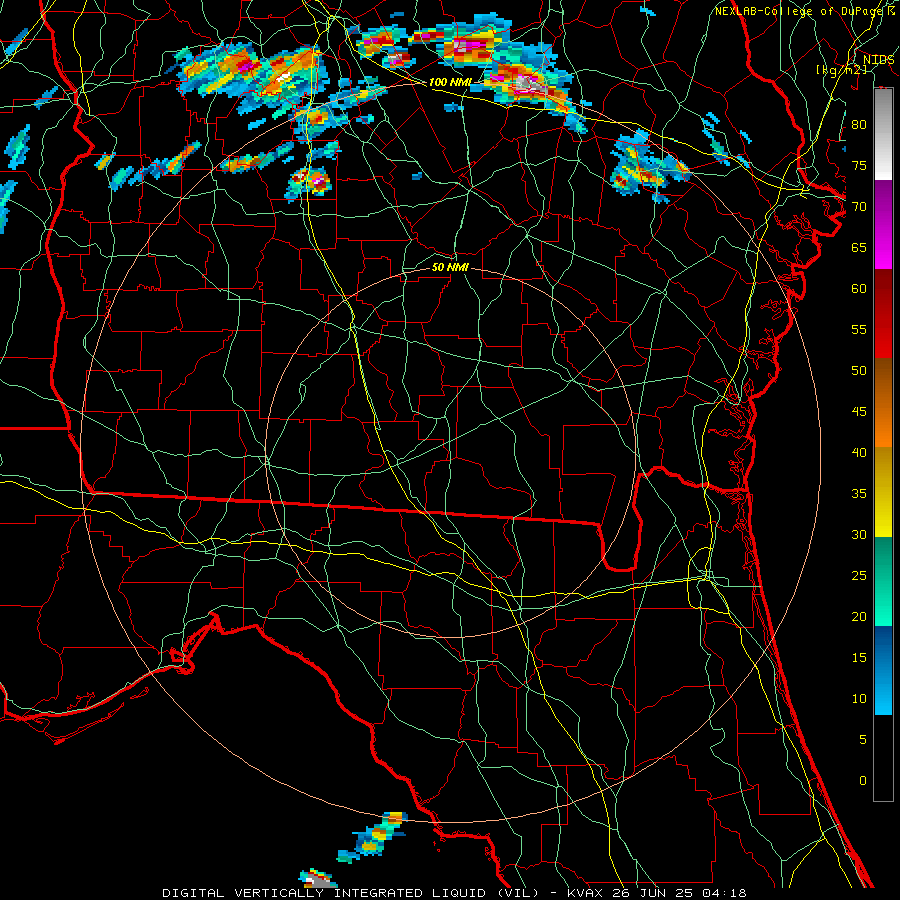
Task: Click the scale value 75
Action: pyautogui.click(x=859, y=165)
